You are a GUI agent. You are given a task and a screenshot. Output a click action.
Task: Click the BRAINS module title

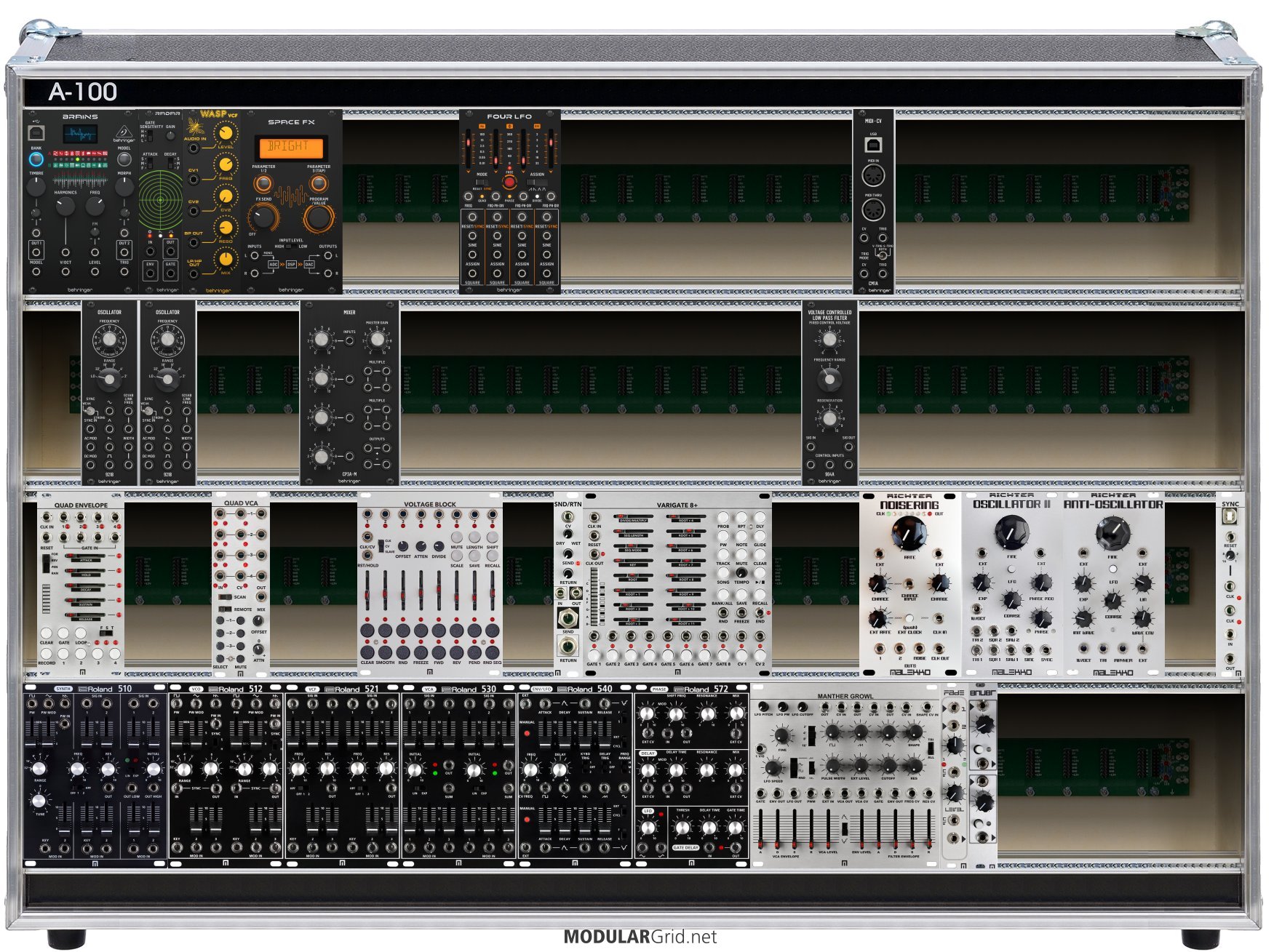pyautogui.click(x=80, y=116)
